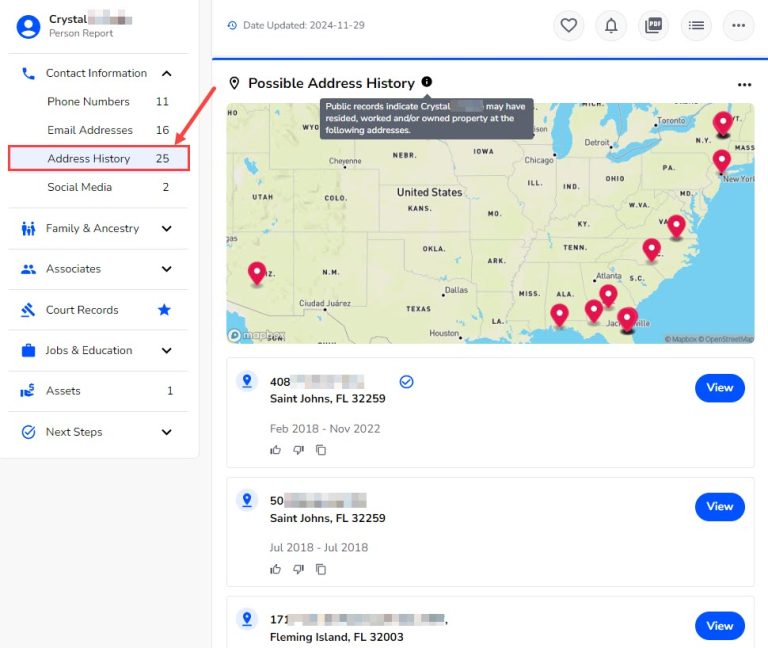This screenshot has width=768, height=648.
Task: Download the report as PDF
Action: [x=654, y=26]
